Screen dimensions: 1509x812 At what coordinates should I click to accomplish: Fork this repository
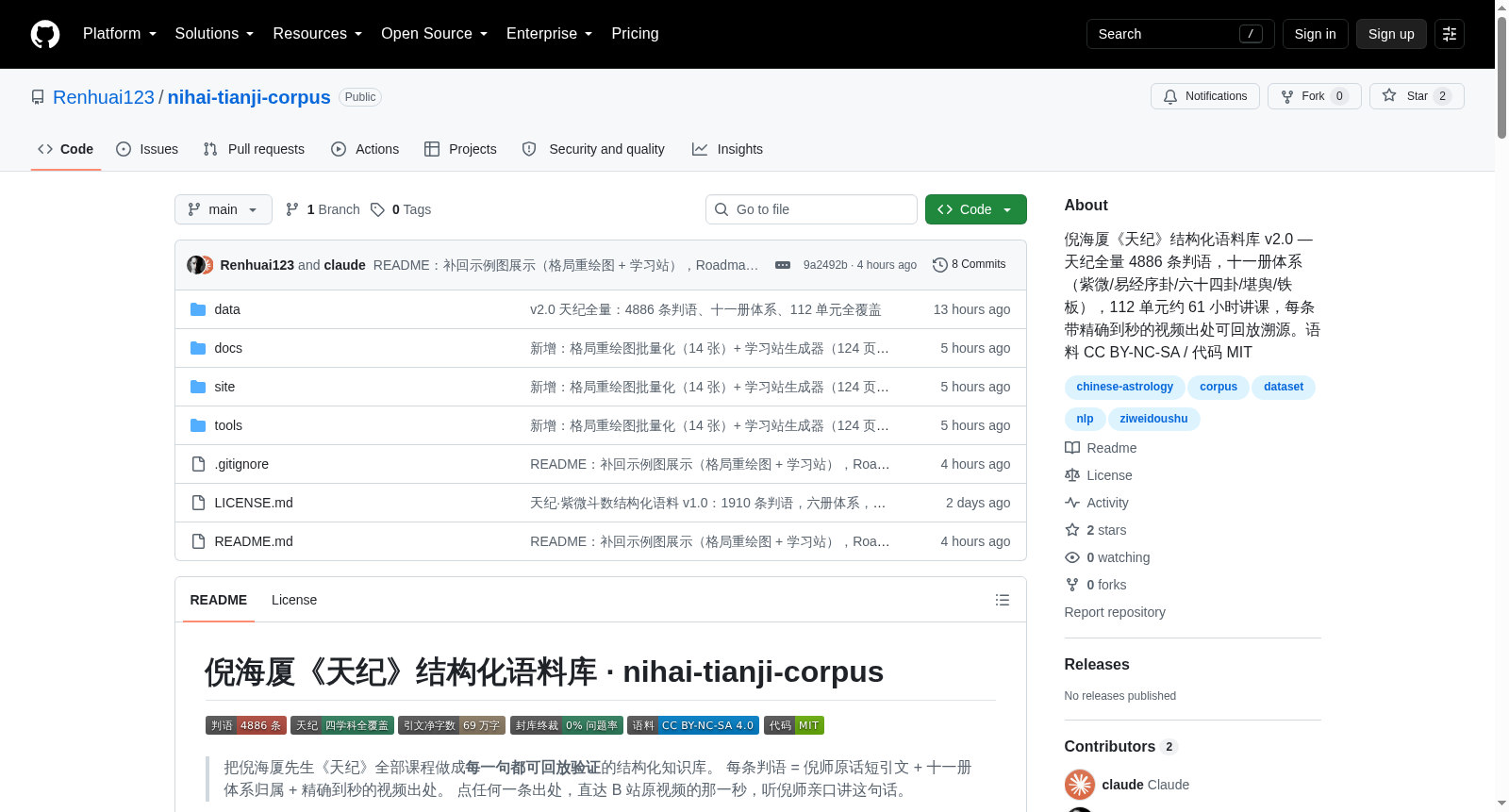click(1314, 96)
